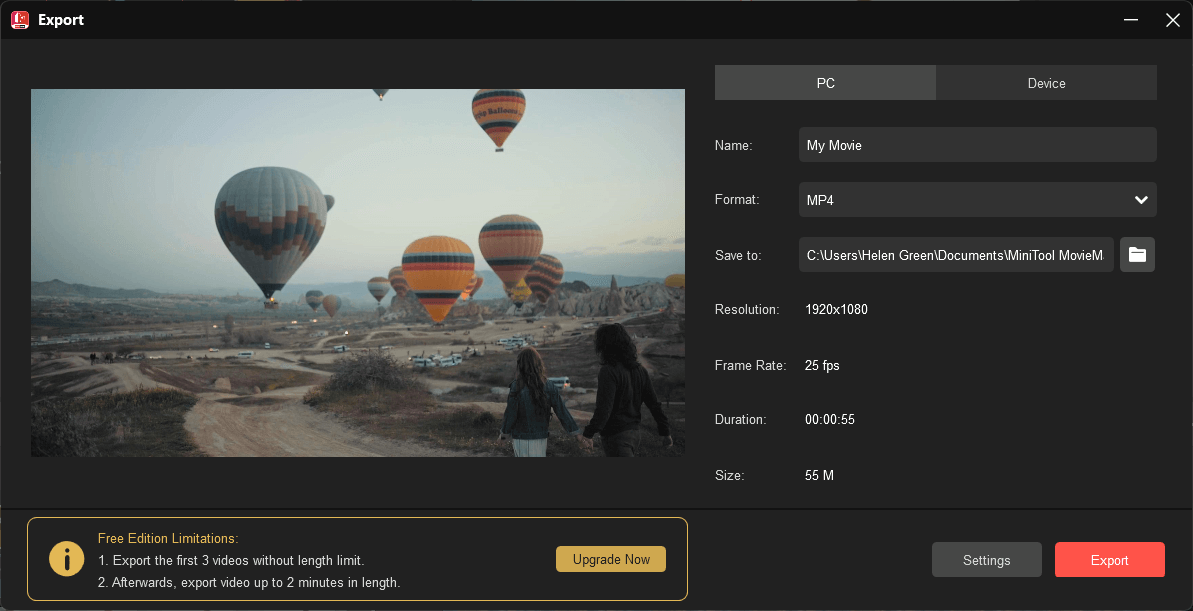Open the export Settings button

(x=987, y=560)
